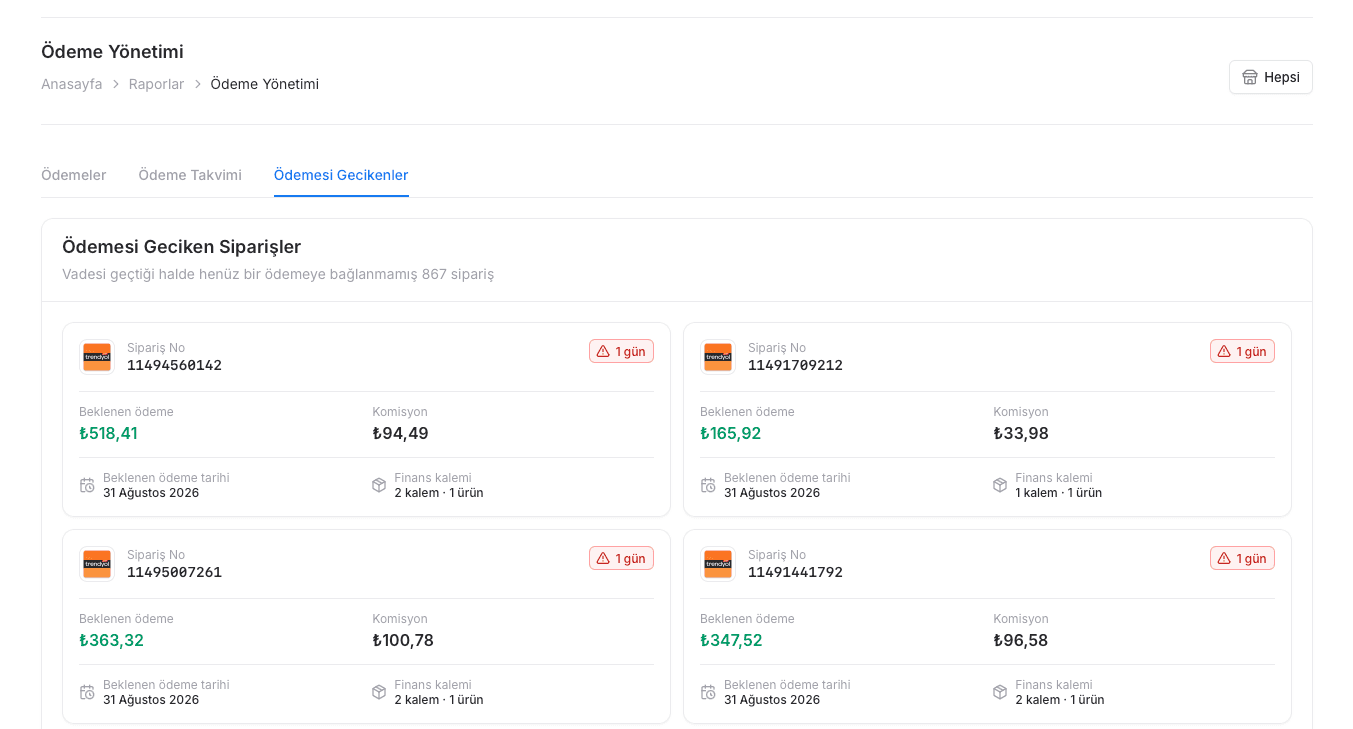The height and width of the screenshot is (729, 1353).
Task: Click the Hepsi store filter button
Action: click(x=1270, y=77)
